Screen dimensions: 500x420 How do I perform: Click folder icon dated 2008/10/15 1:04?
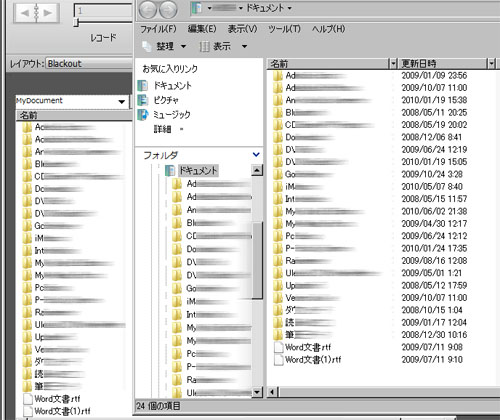coord(278,310)
